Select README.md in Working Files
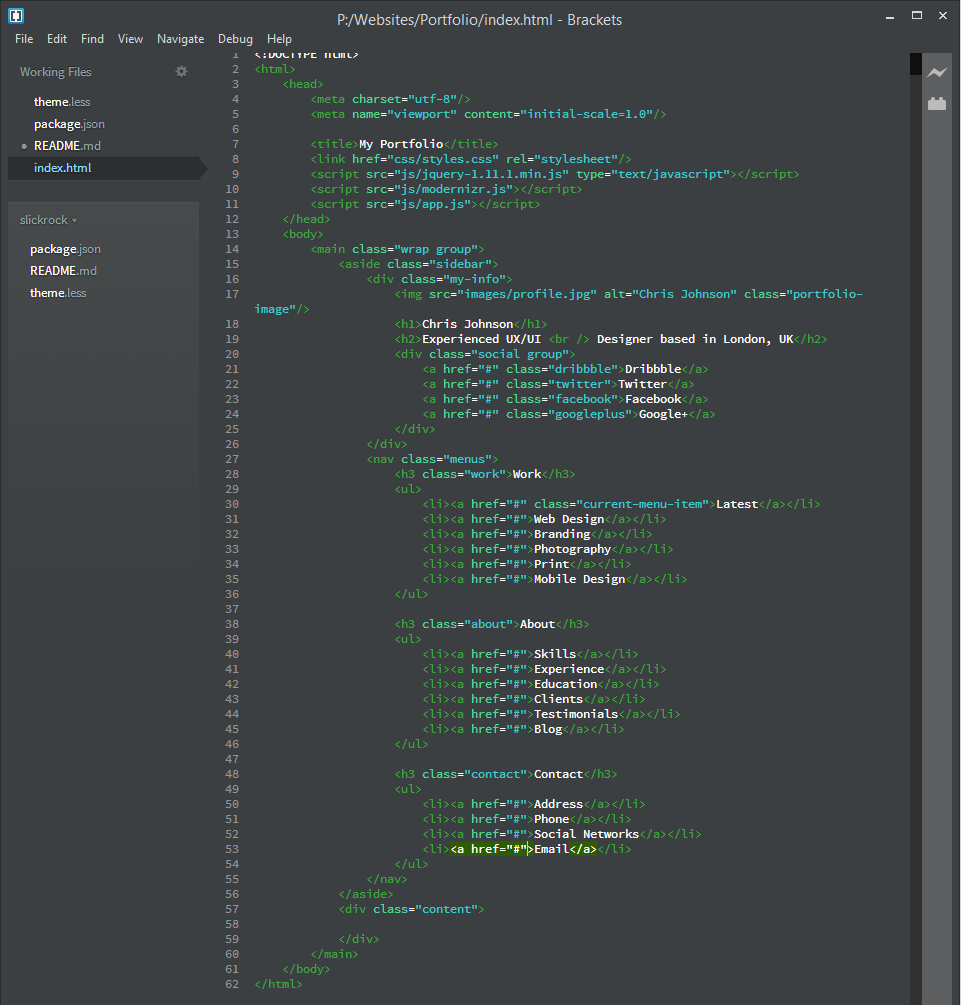Screen dimensions: 961x1005 point(67,145)
